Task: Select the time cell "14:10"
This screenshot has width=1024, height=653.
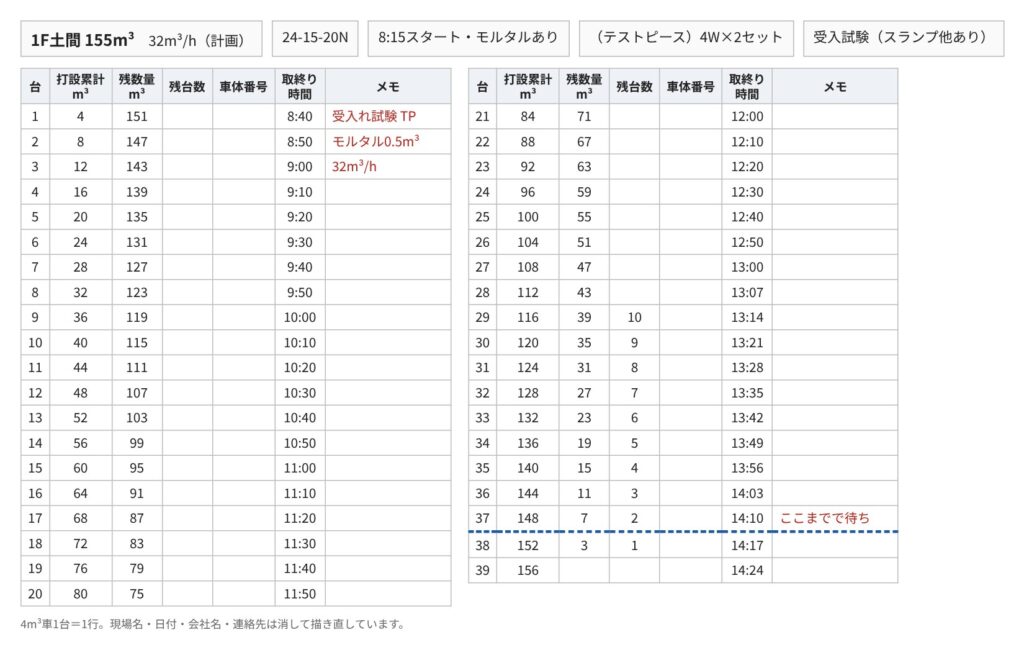Action: click(x=747, y=518)
